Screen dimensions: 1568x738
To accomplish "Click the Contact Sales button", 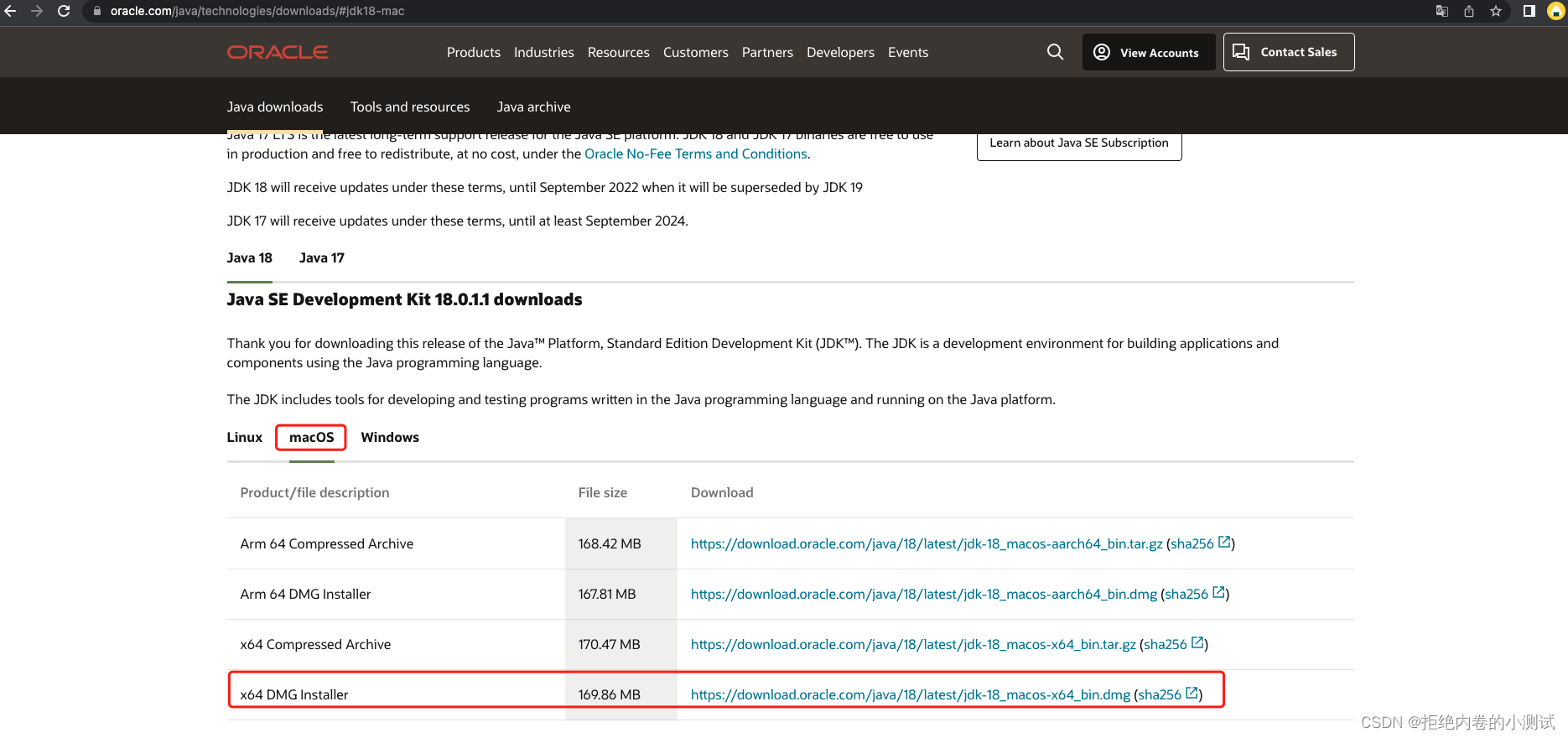I will (1289, 52).
